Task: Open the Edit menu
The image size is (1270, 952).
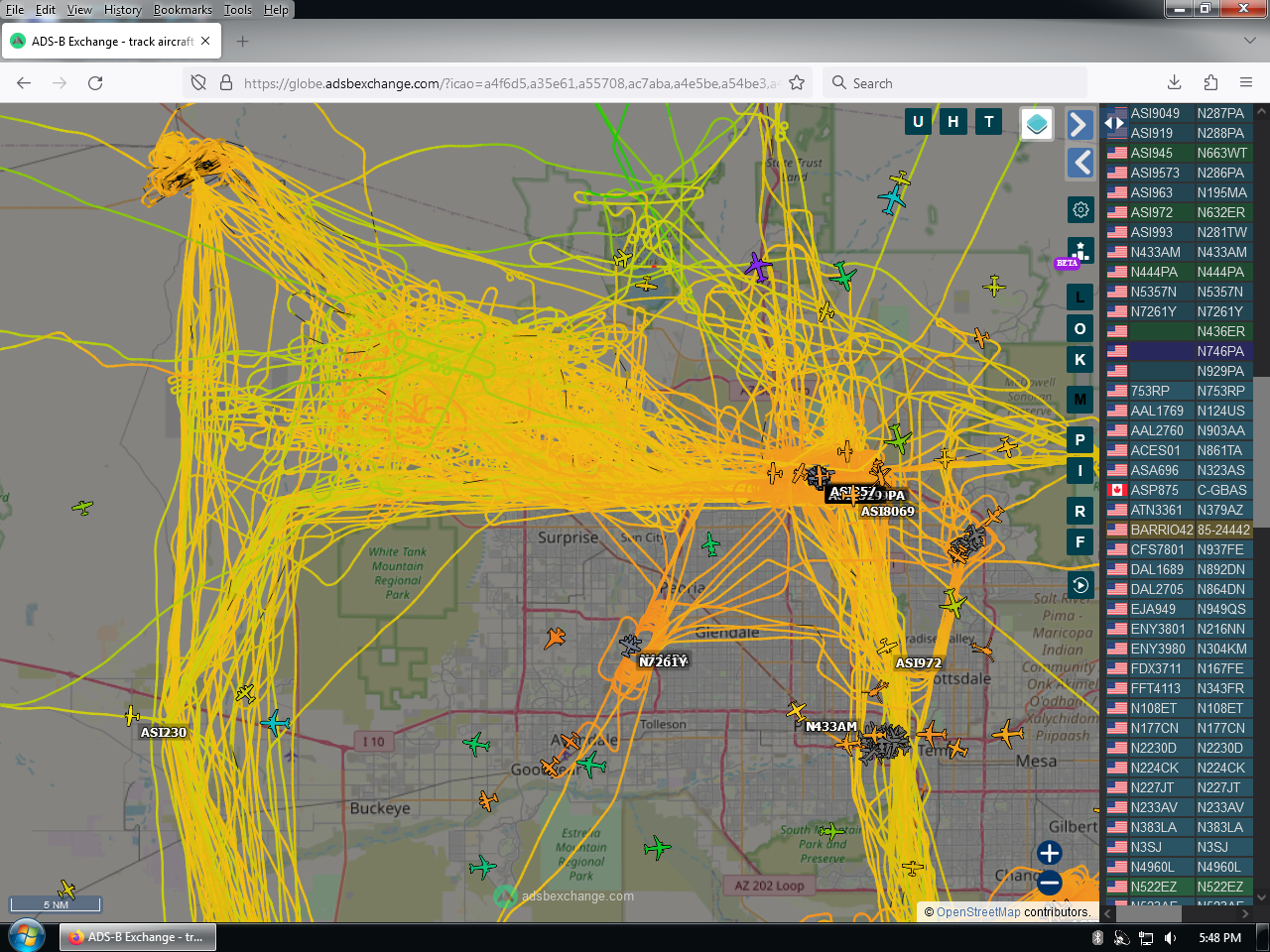Action: (x=46, y=10)
